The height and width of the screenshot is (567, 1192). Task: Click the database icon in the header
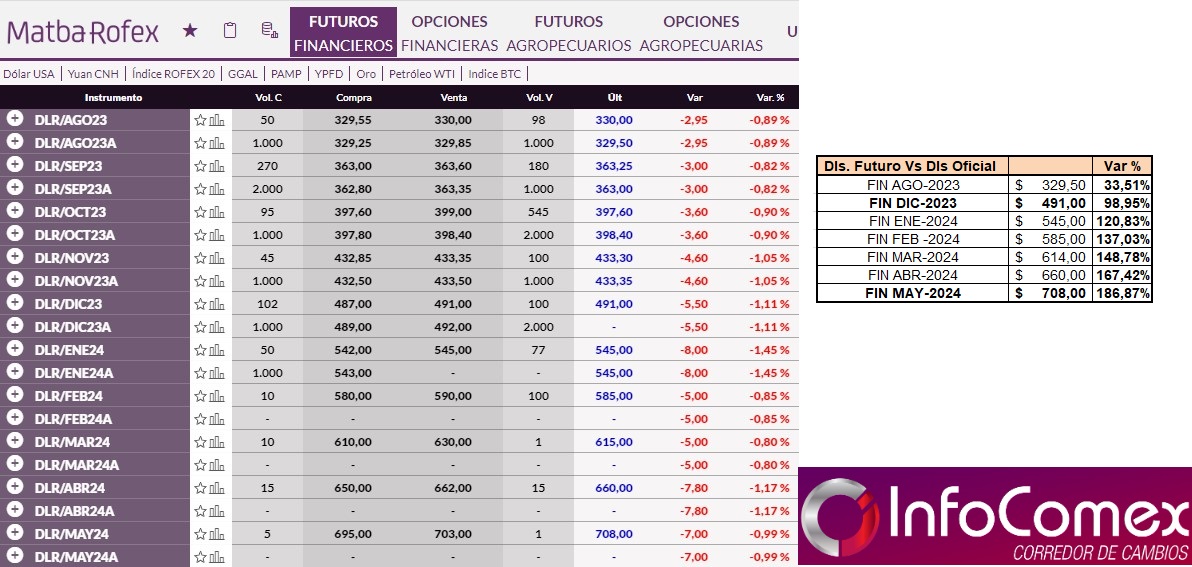(x=269, y=31)
